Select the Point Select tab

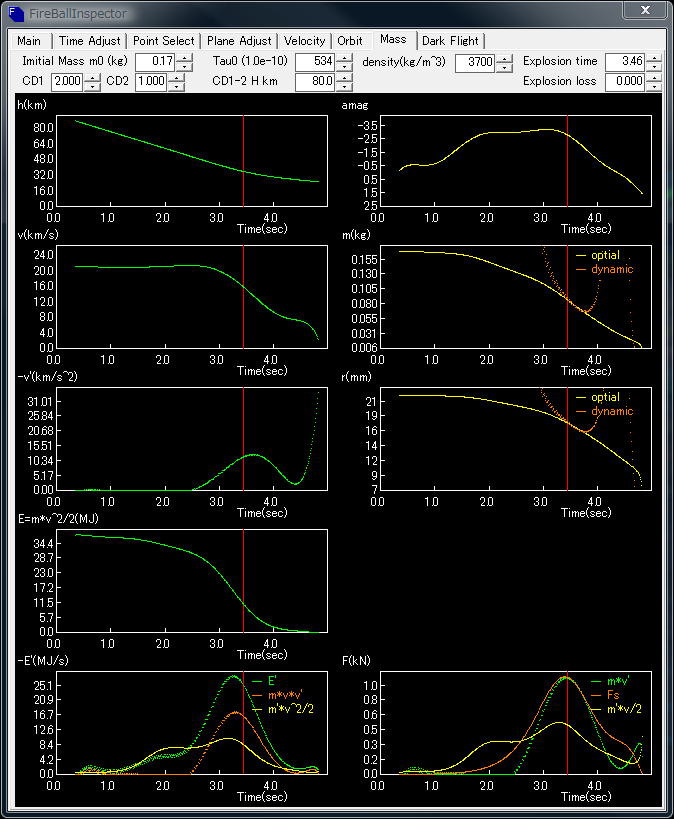pyautogui.click(x=164, y=41)
